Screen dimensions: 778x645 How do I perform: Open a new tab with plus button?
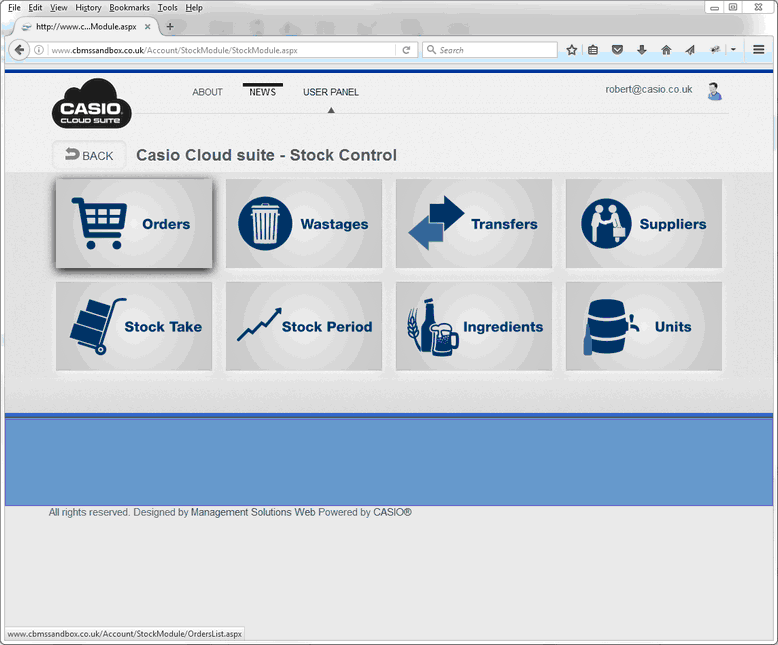tap(170, 27)
